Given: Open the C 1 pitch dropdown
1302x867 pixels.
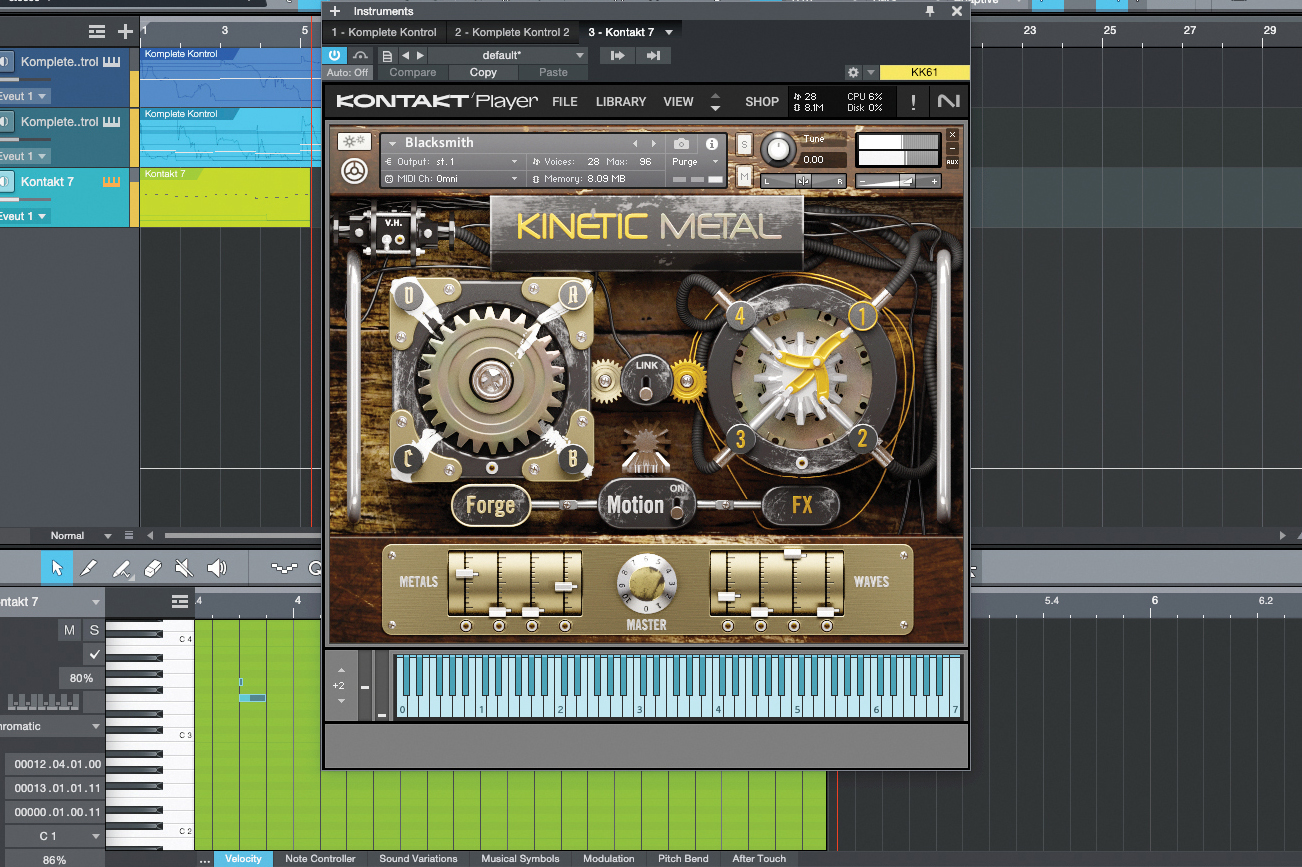Looking at the screenshot, I should [55, 836].
